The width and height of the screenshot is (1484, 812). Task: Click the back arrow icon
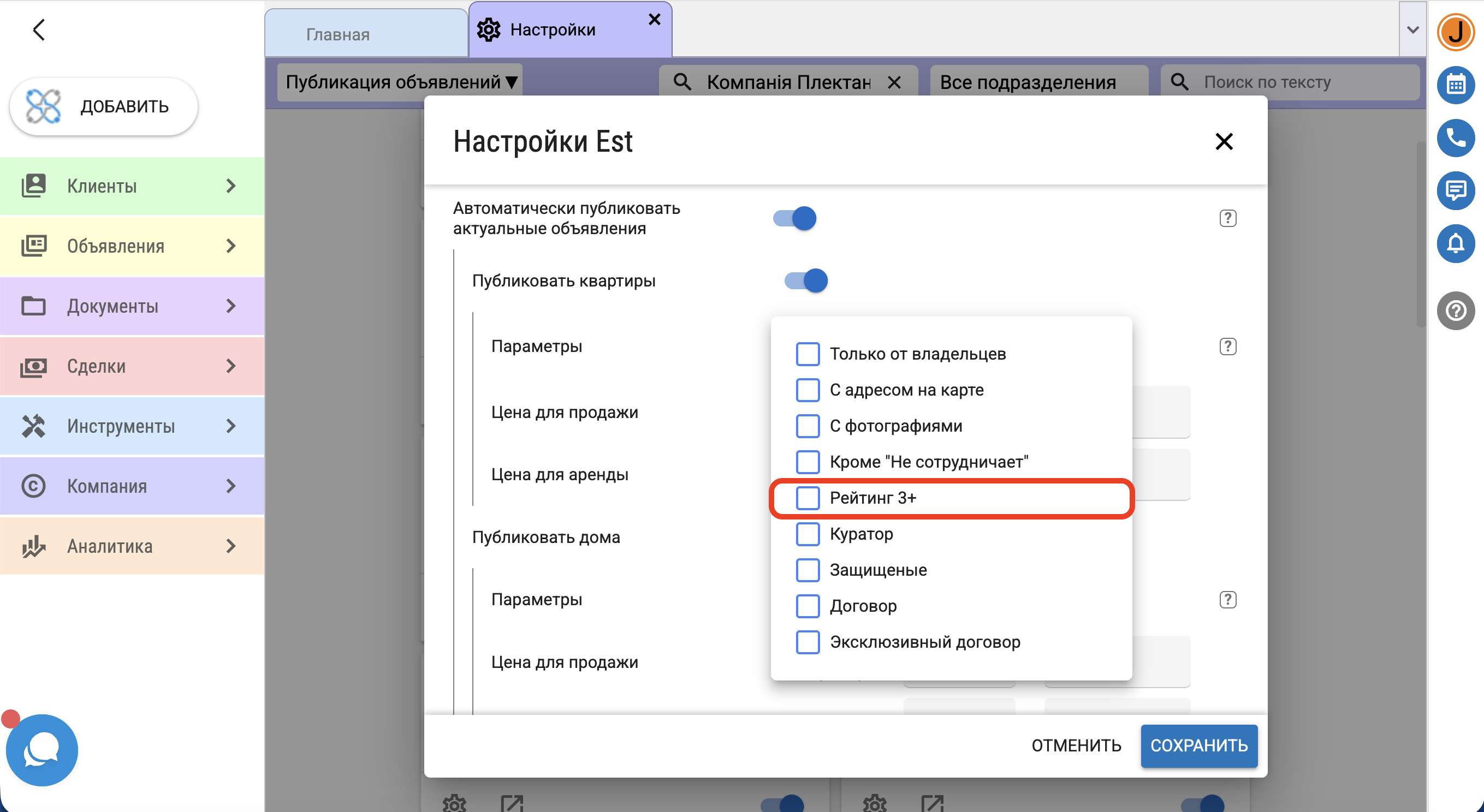(39, 29)
